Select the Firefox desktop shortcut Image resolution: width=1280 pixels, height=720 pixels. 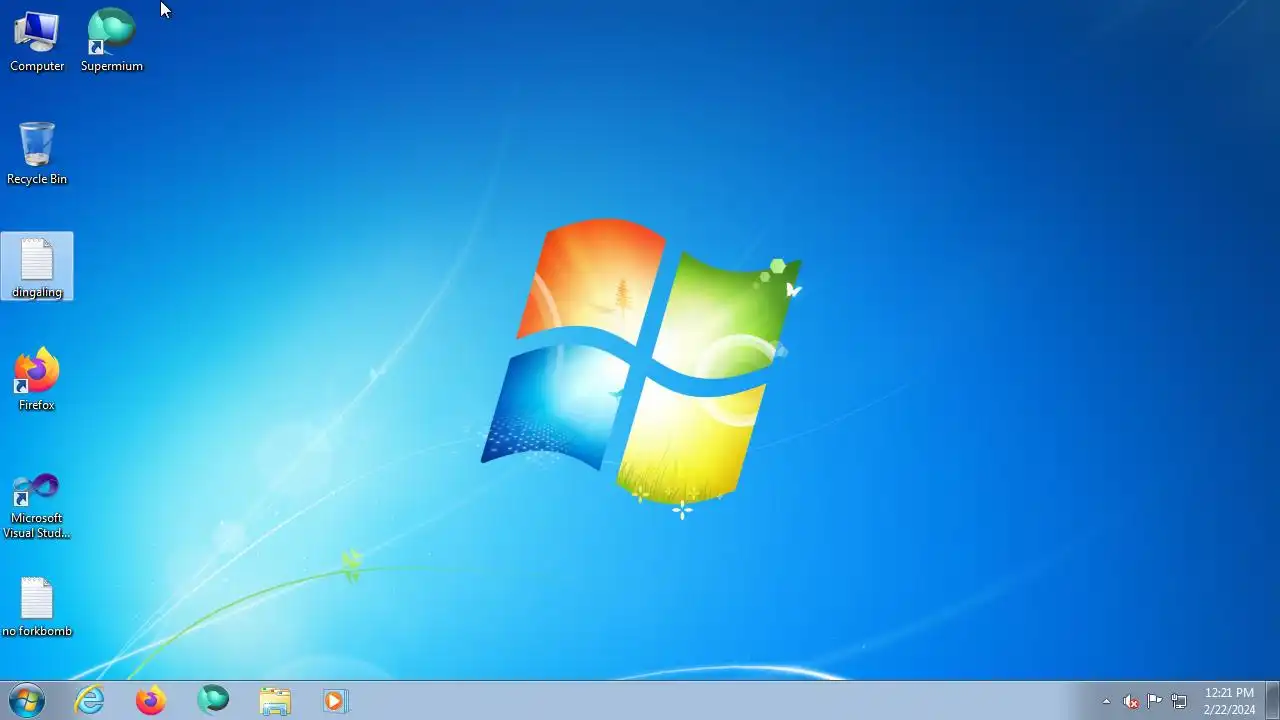pos(37,380)
